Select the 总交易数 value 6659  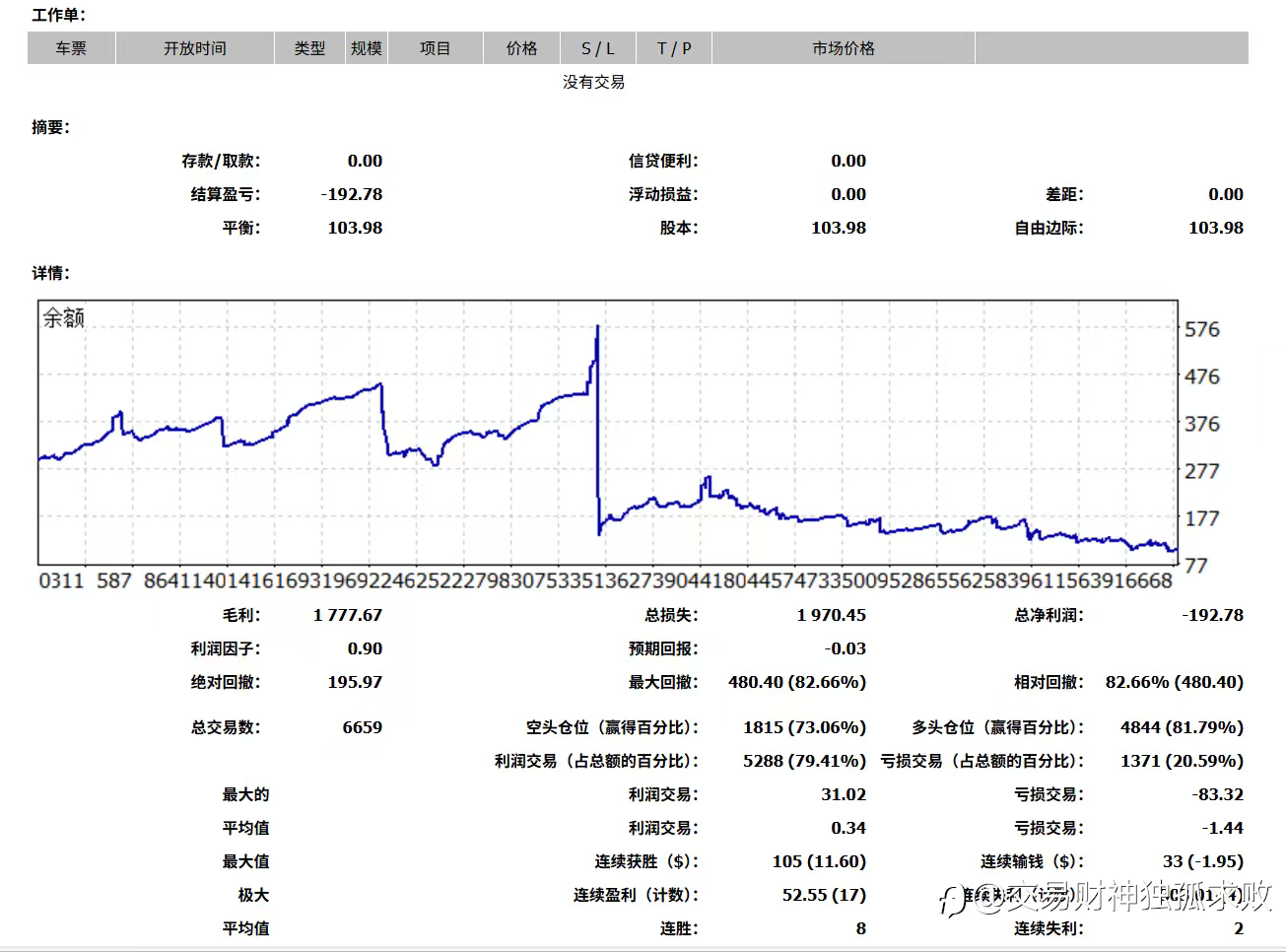pos(363,727)
